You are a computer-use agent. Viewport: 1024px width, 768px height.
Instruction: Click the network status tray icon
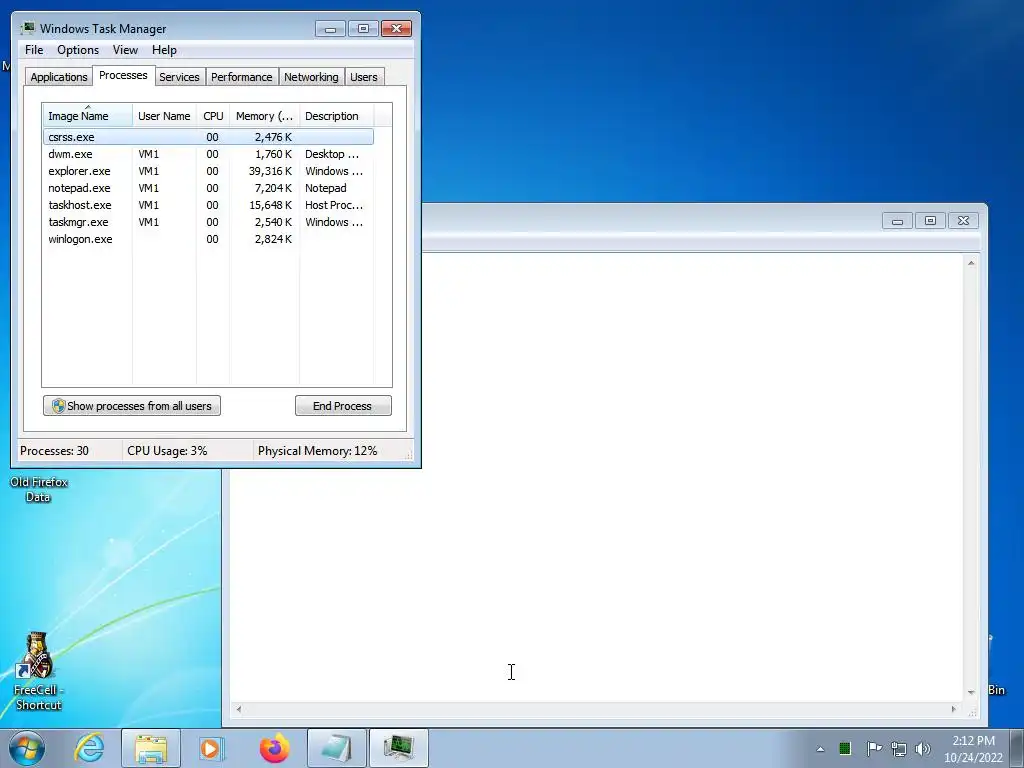pyautogui.click(x=899, y=749)
